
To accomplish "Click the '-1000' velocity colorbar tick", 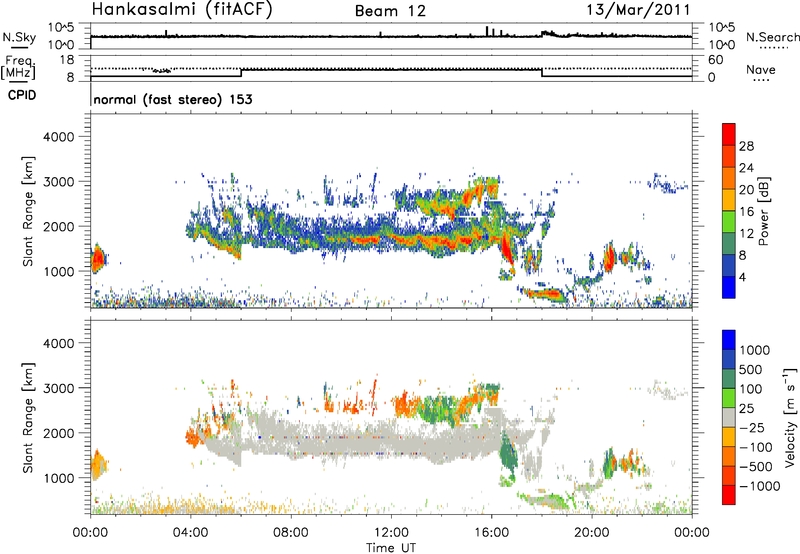I will click(x=759, y=486).
